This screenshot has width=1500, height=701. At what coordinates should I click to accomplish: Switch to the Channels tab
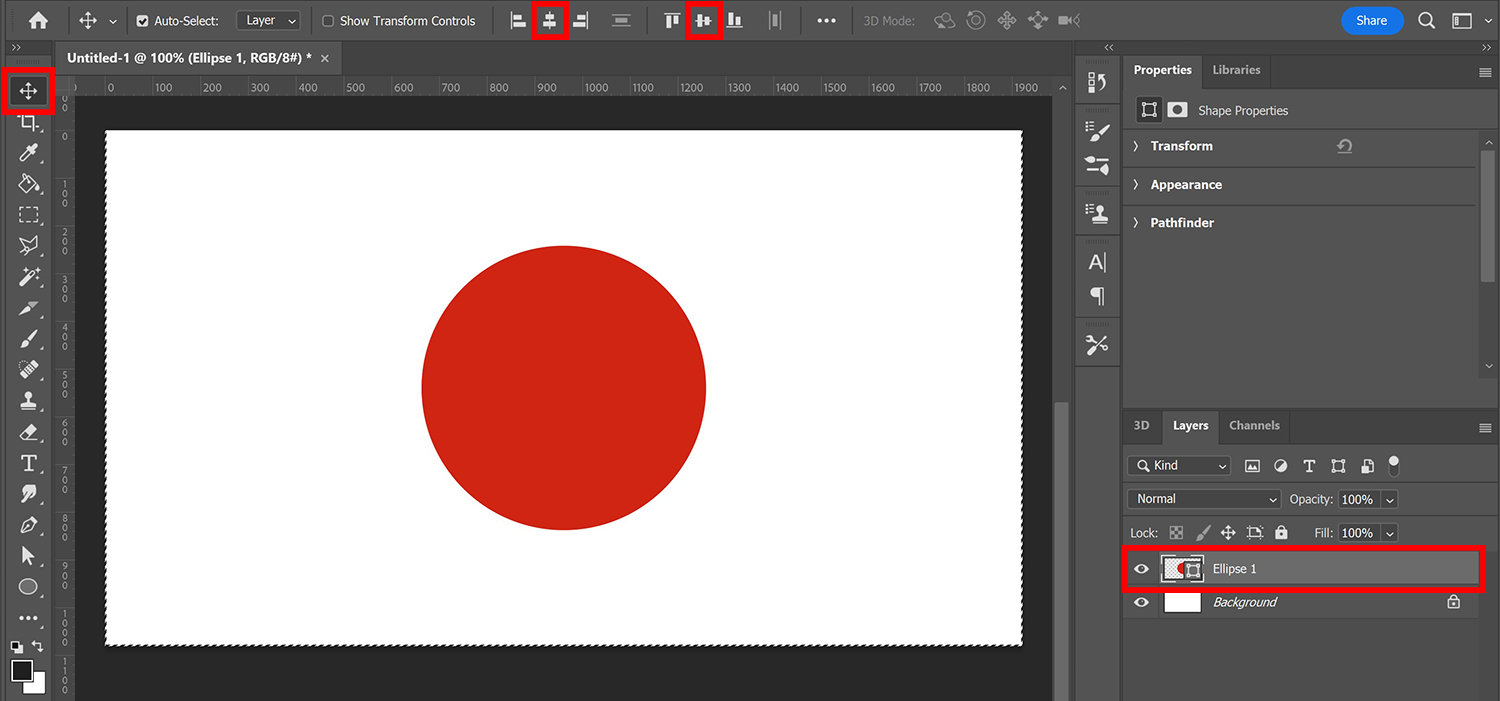[1254, 426]
